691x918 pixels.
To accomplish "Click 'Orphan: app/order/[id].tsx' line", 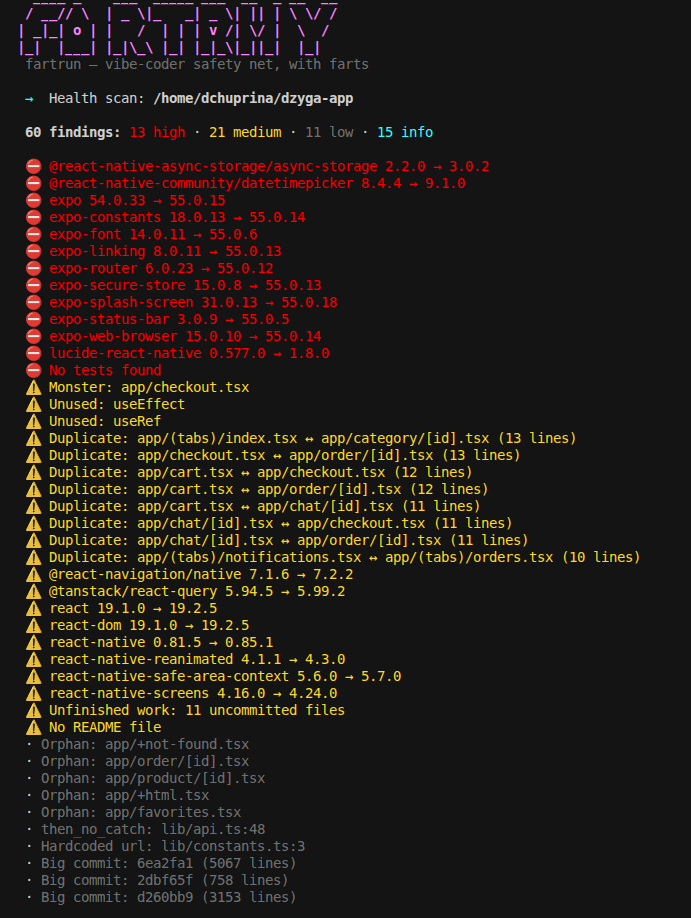I will 145,761.
